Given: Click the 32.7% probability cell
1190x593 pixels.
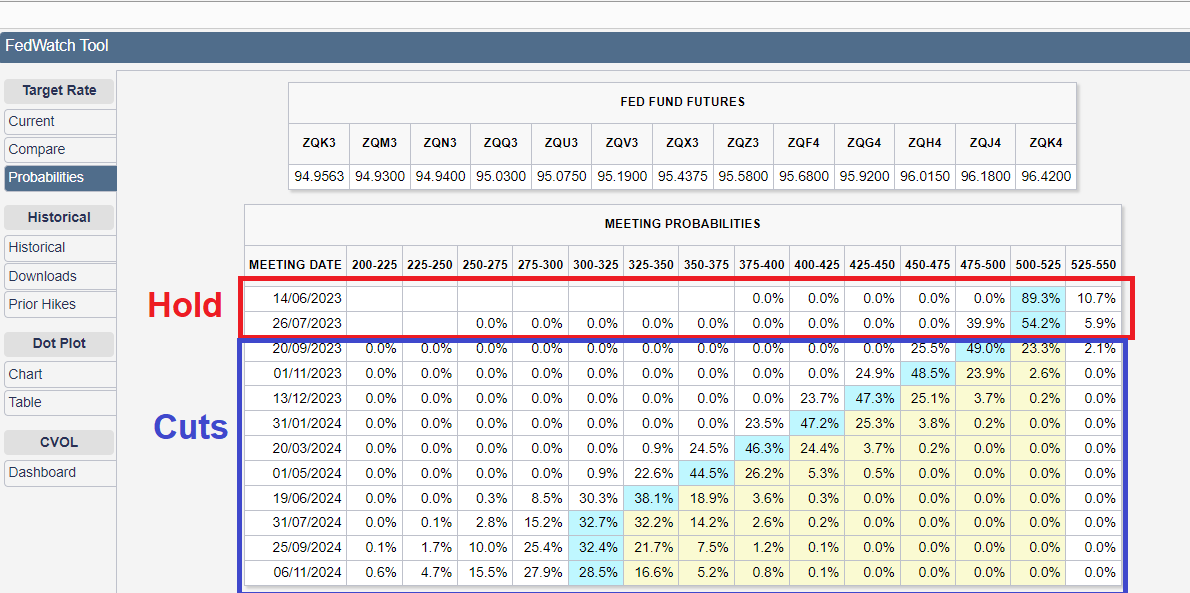Looking at the screenshot, I should [596, 522].
